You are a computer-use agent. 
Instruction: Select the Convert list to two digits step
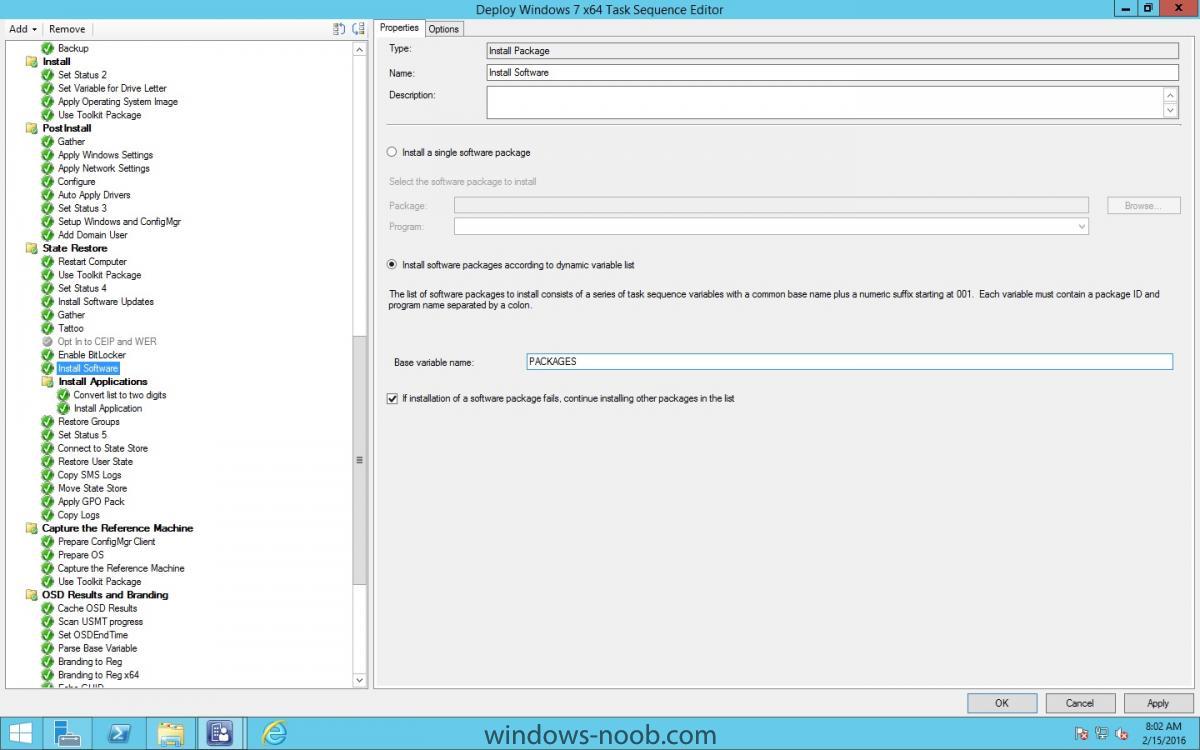[x=120, y=395]
